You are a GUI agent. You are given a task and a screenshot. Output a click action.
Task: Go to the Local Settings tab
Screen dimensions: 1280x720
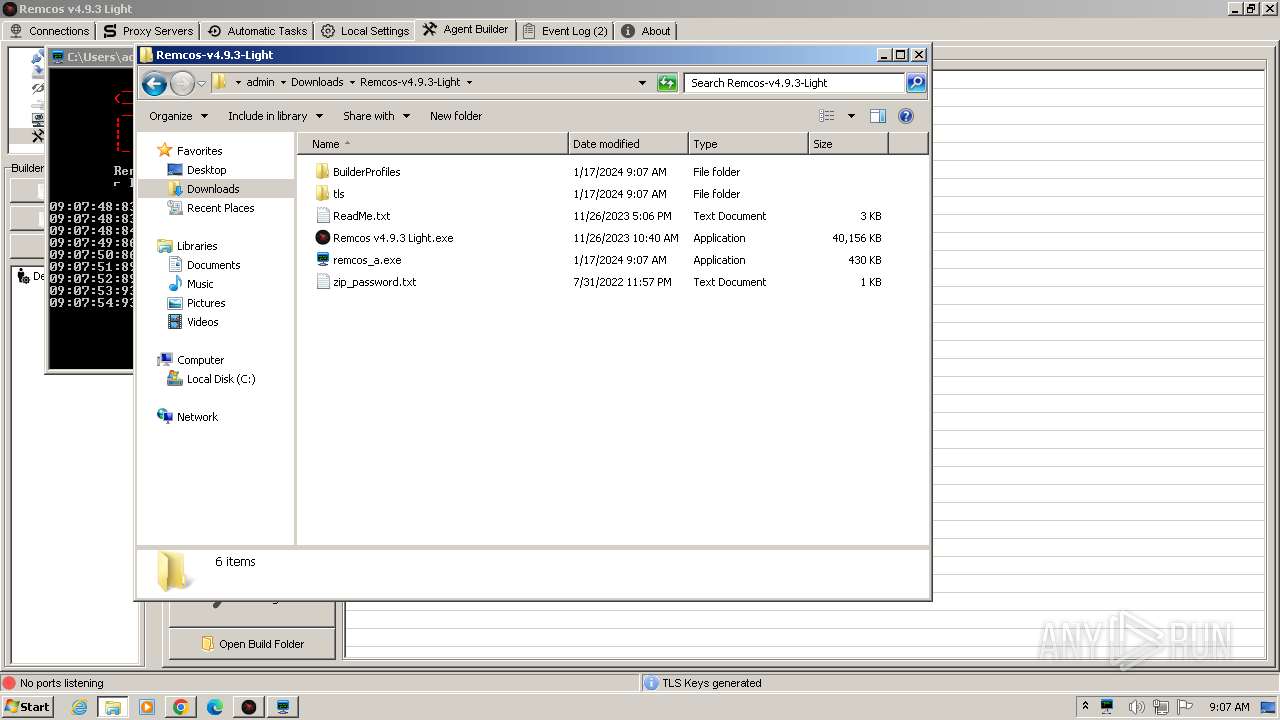click(365, 31)
